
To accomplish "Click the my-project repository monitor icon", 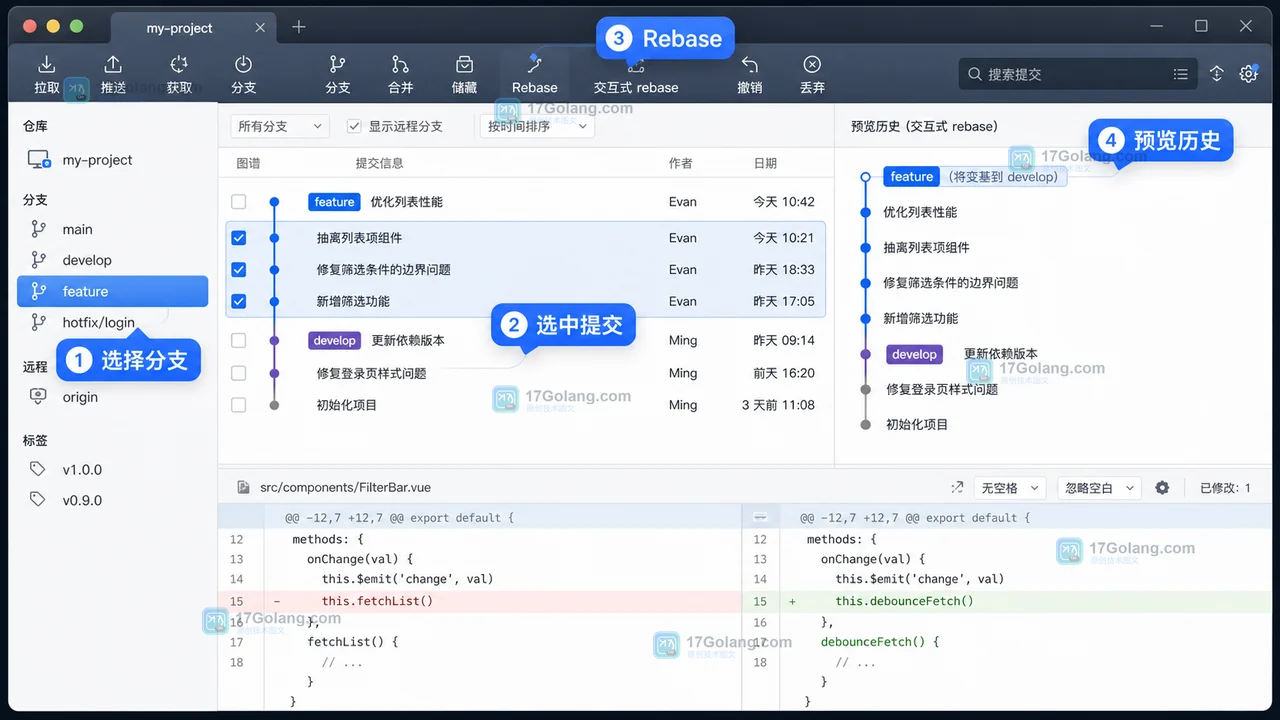I will coord(39,160).
